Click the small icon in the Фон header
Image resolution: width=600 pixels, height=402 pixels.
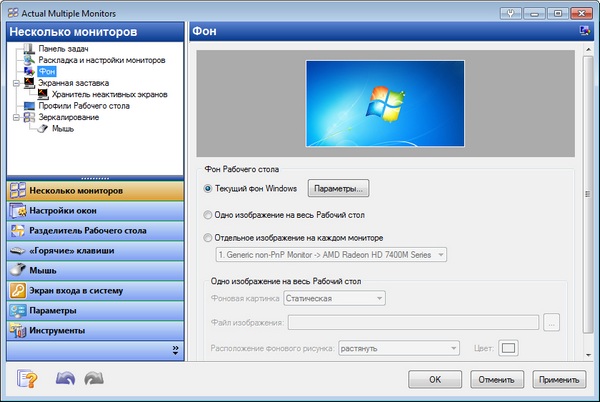pos(583,32)
